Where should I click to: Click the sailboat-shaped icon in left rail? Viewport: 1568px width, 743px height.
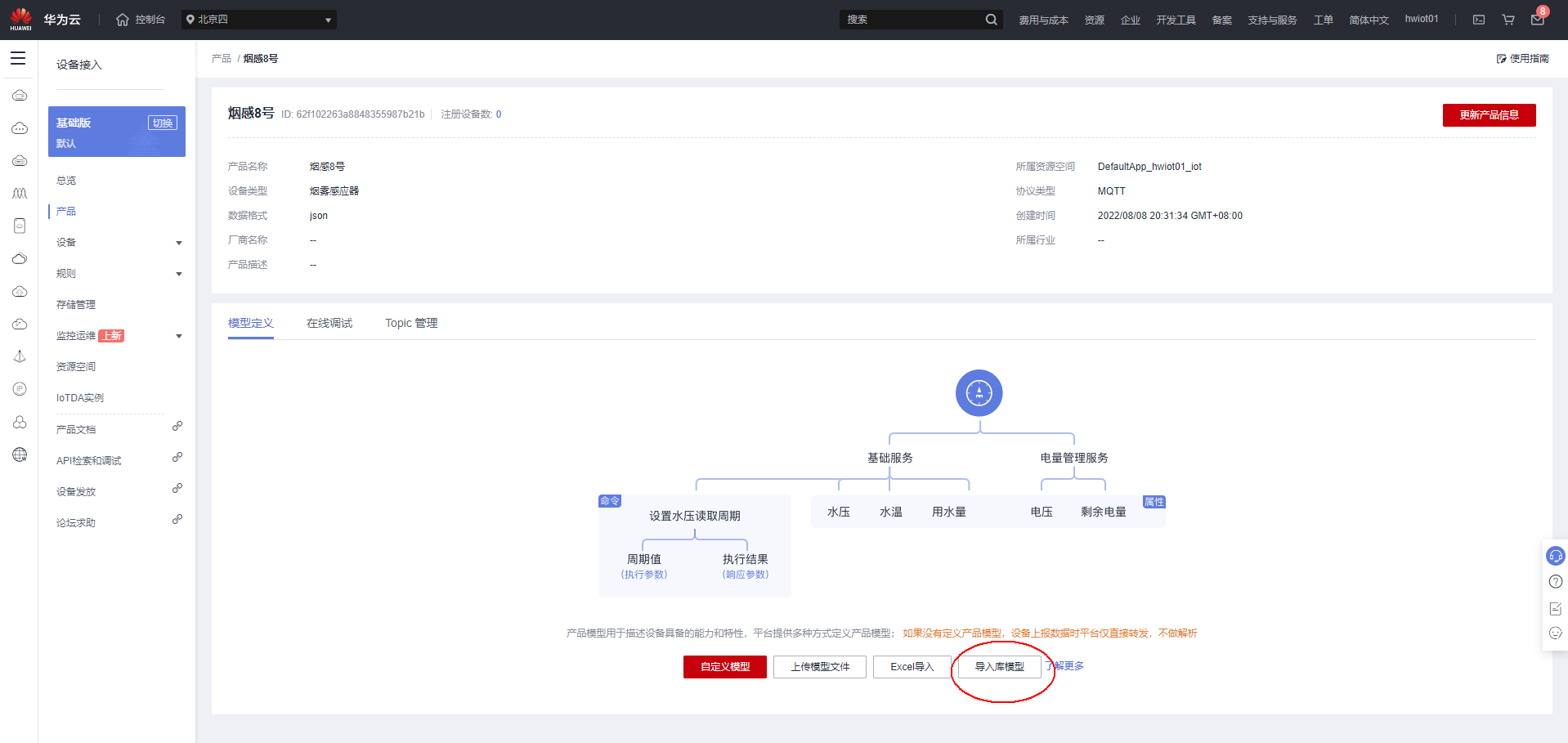click(20, 356)
